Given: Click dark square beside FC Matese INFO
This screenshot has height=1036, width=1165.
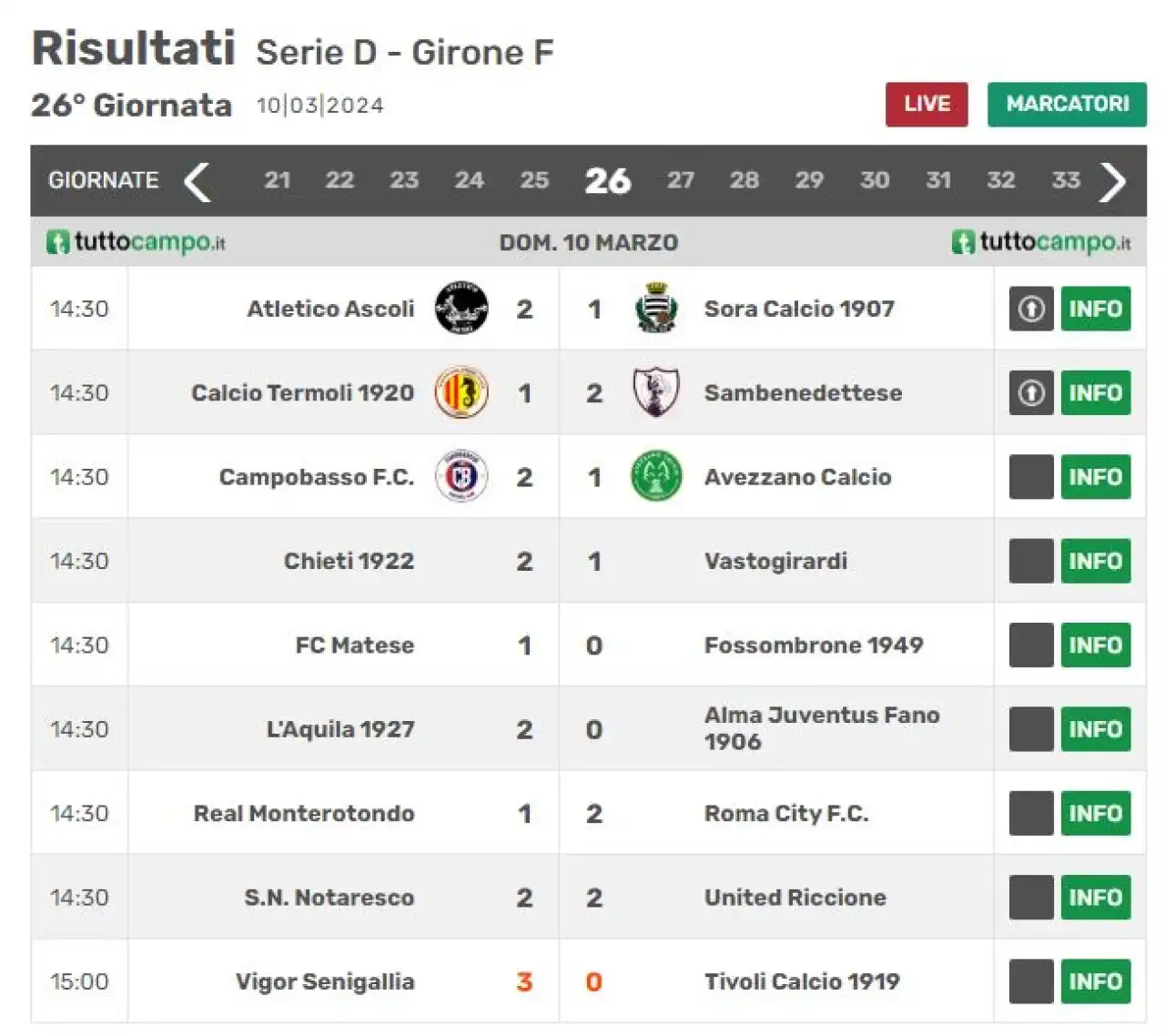Looking at the screenshot, I should pyautogui.click(x=1031, y=645).
